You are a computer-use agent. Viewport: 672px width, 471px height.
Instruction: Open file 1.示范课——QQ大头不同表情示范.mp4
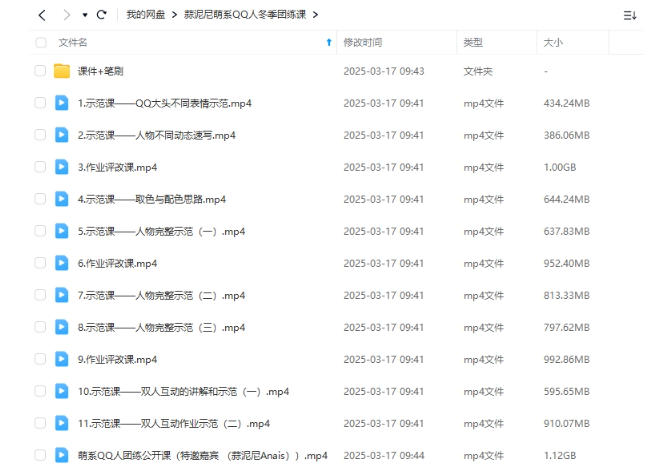[165, 103]
